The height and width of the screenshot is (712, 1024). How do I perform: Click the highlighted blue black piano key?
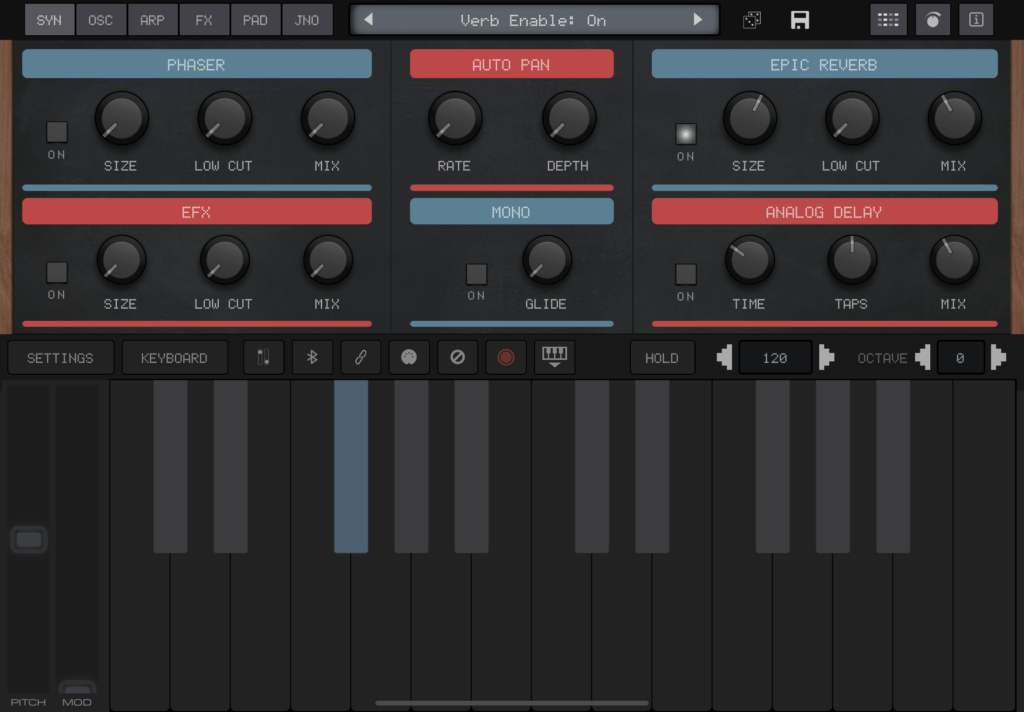pyautogui.click(x=351, y=465)
